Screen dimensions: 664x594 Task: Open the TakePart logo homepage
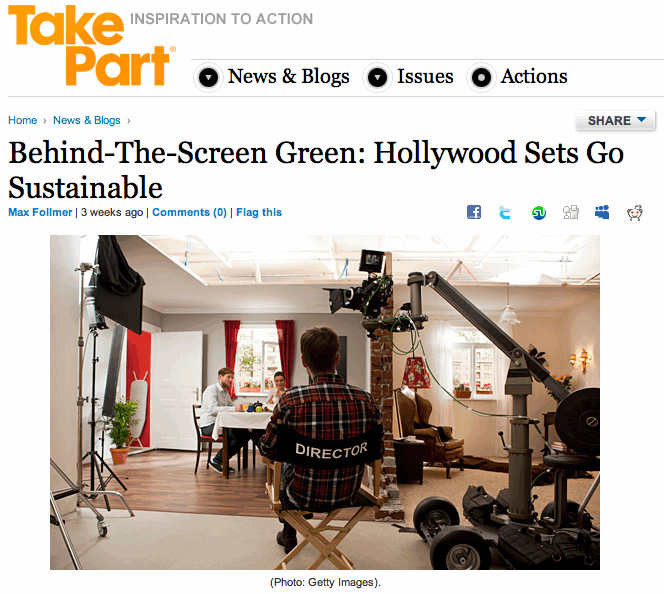point(92,45)
